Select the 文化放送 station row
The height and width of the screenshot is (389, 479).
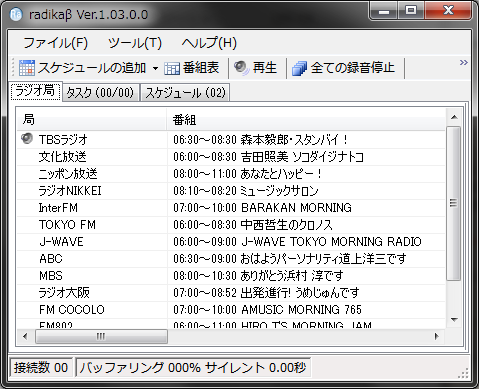coord(231,157)
